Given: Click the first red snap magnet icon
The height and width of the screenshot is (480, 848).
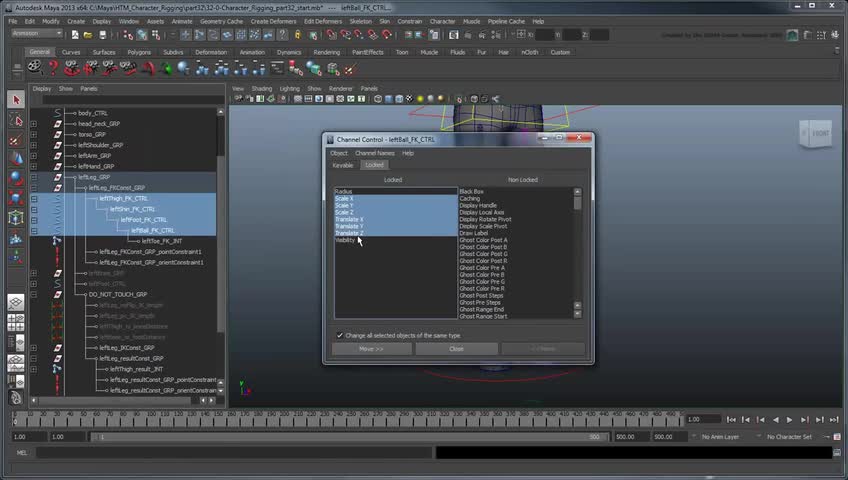Looking at the screenshot, I should (332, 35).
